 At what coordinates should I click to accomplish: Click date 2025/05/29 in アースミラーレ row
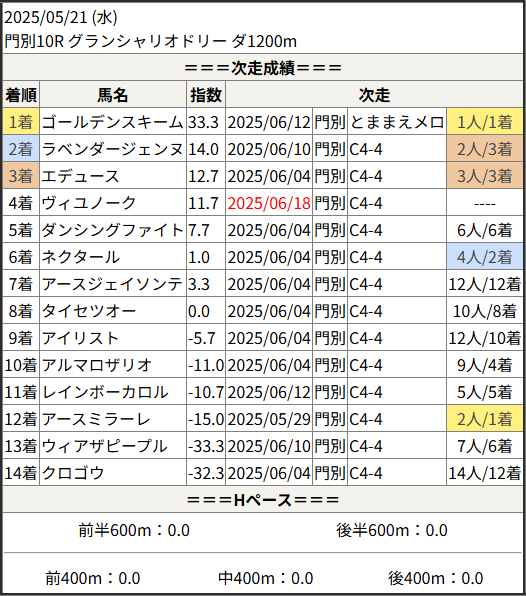269,419
